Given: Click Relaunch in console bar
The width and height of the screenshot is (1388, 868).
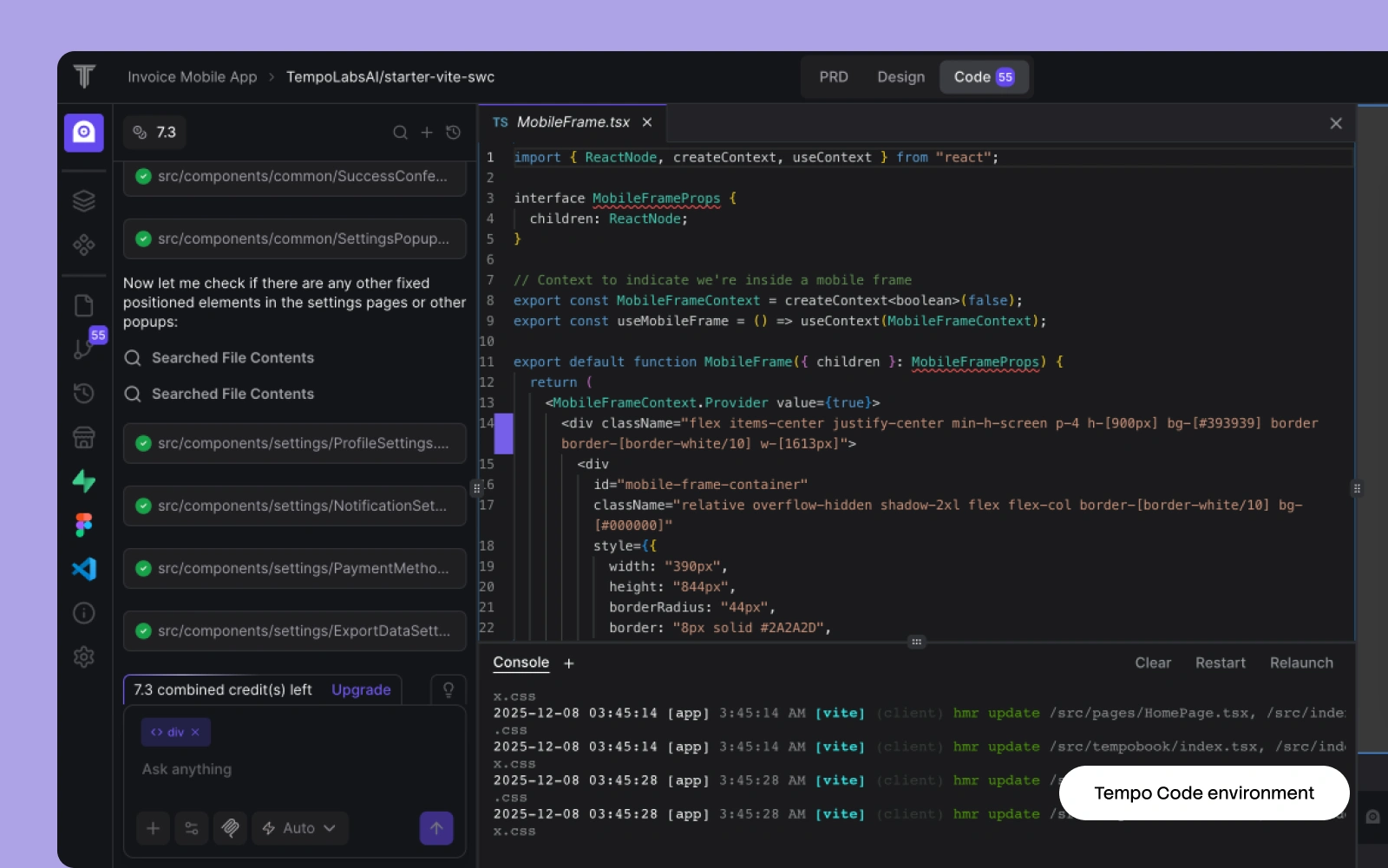Looking at the screenshot, I should [x=1301, y=662].
